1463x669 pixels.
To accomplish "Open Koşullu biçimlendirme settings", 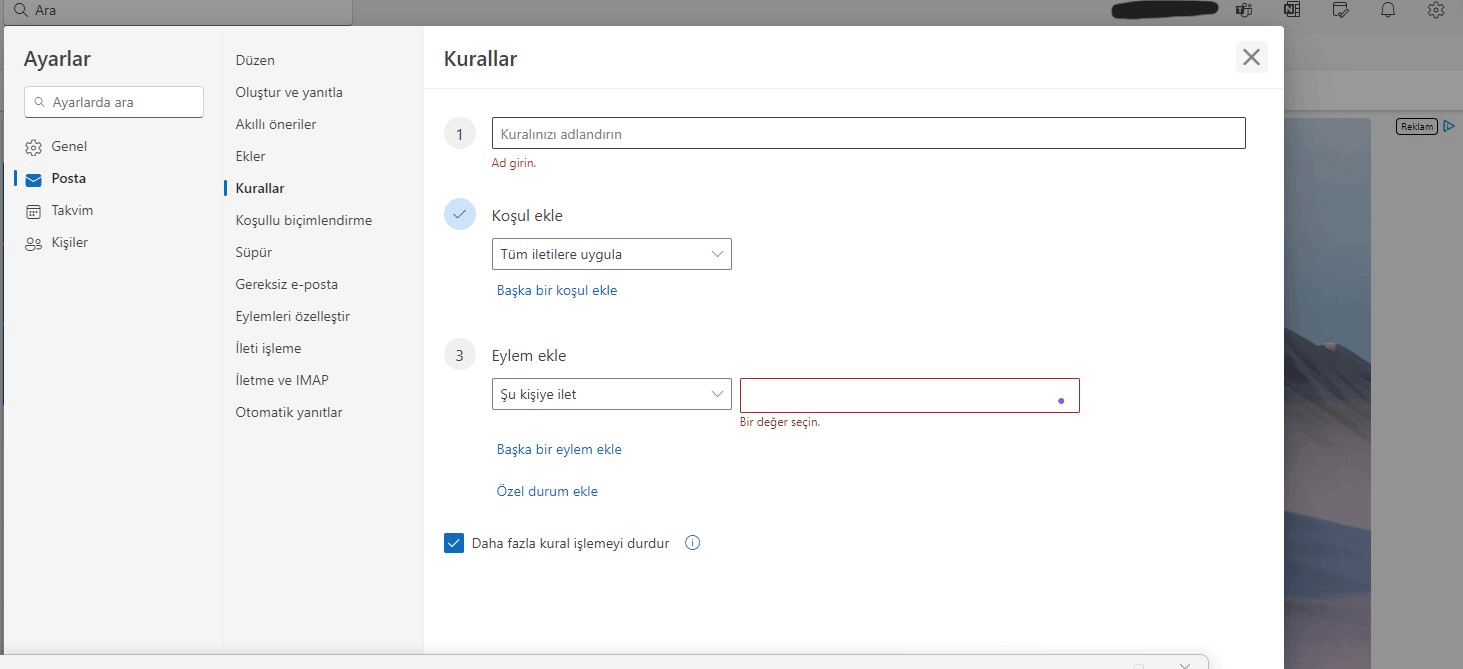I will point(304,220).
